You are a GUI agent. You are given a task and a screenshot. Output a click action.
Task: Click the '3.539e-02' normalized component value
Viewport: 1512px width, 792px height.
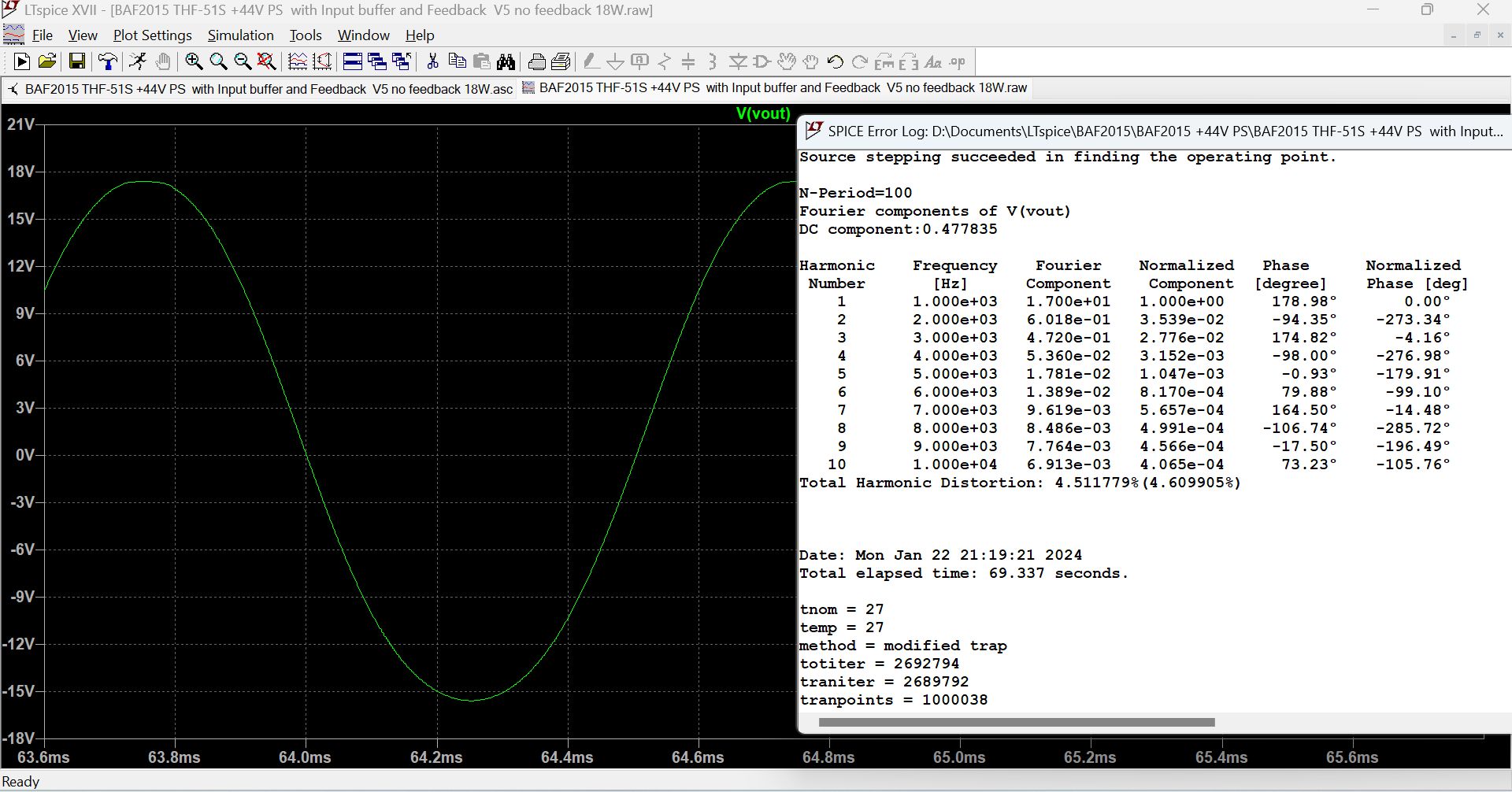(1181, 320)
